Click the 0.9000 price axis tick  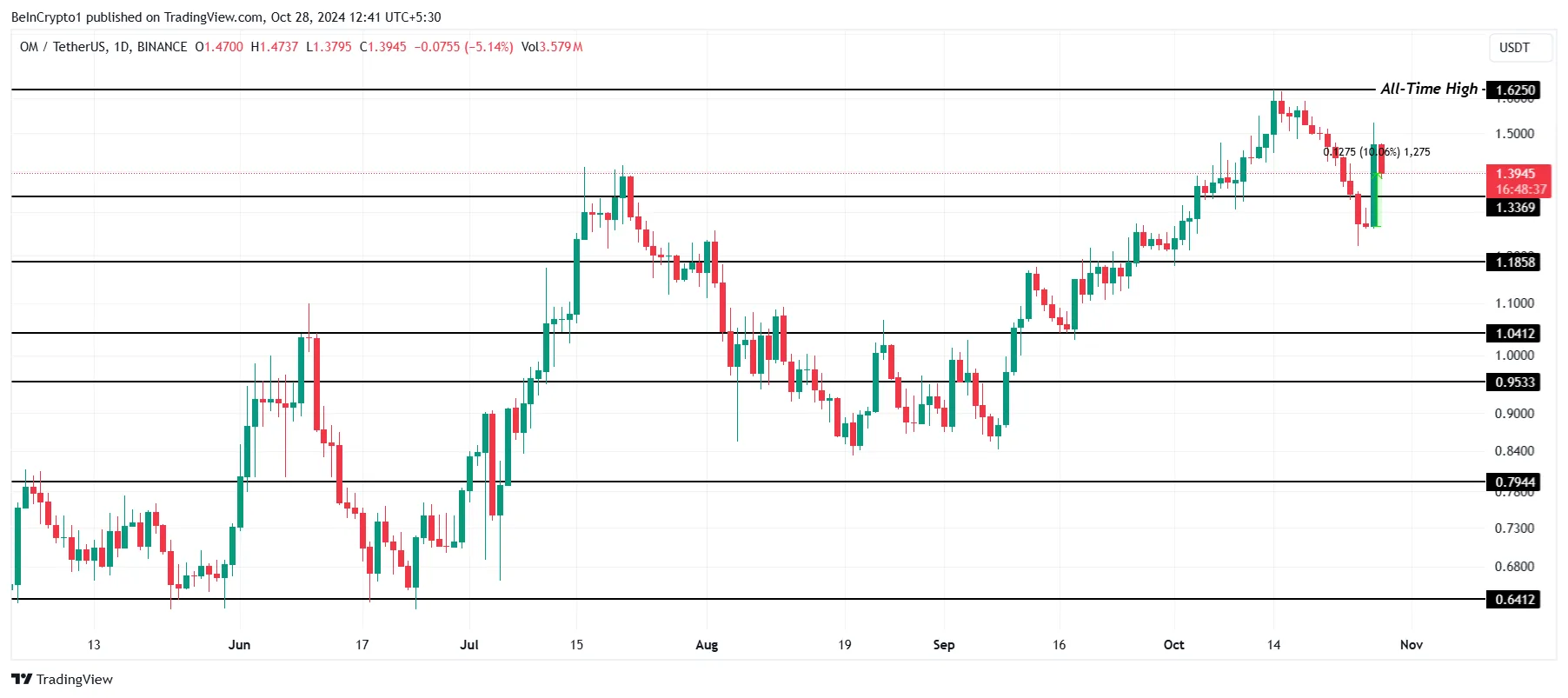1514,413
